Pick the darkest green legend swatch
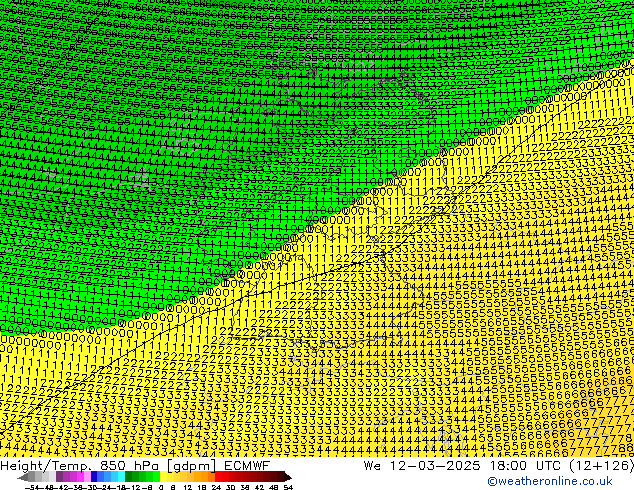The height and width of the screenshot is (490, 634). point(129,476)
